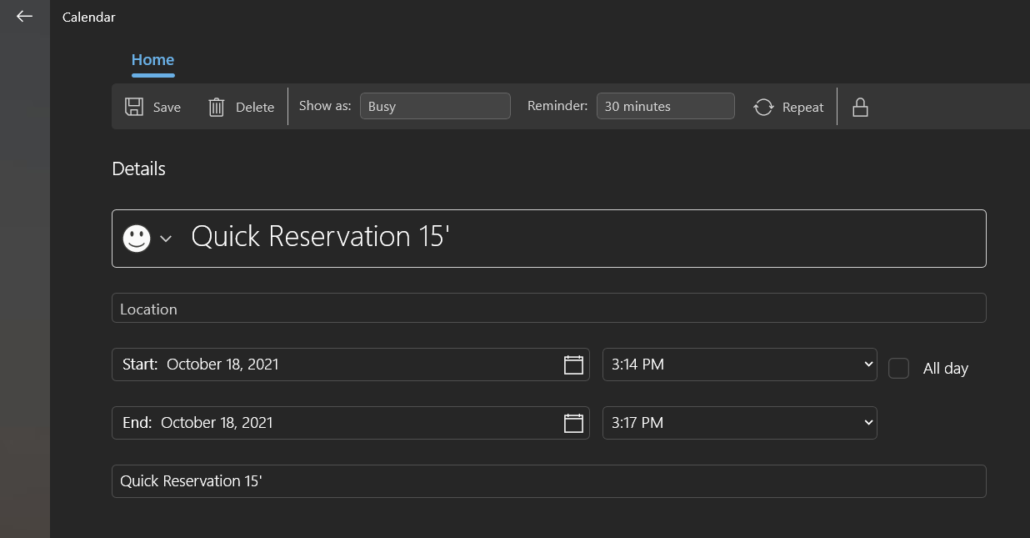Expand the 3:14 PM start time dropdown
This screenshot has width=1030, height=538.
coord(739,365)
